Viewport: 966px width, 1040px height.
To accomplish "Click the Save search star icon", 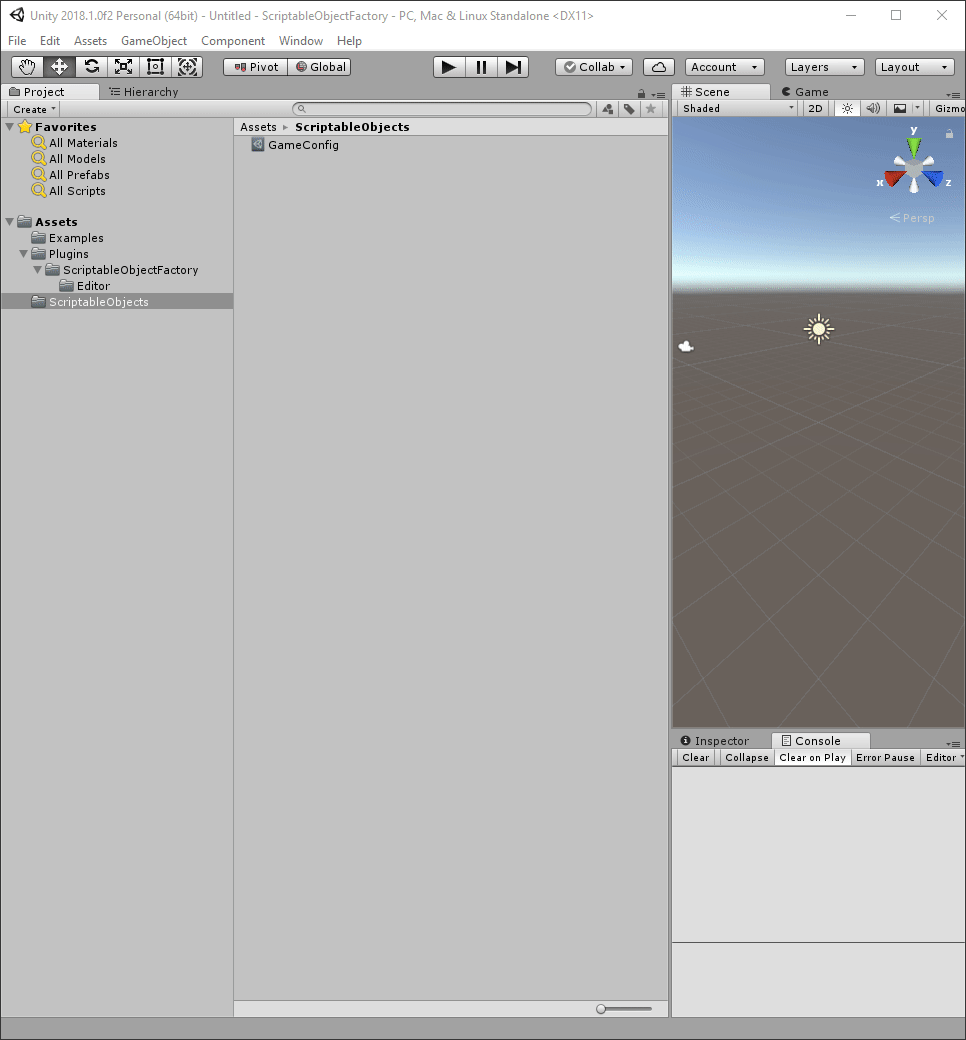I will coord(651,109).
